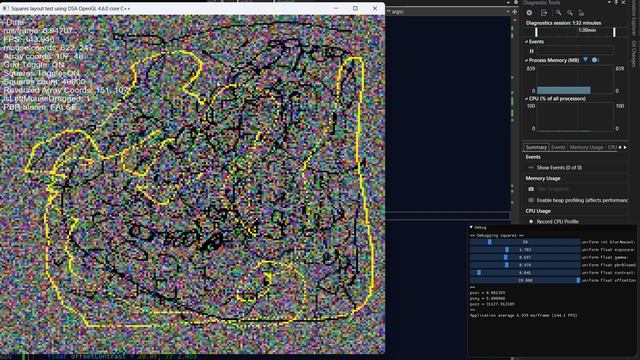Adjust the offsetContrast slider
Image resolution: width=640 pixels, height=360 pixels.
pos(525,280)
